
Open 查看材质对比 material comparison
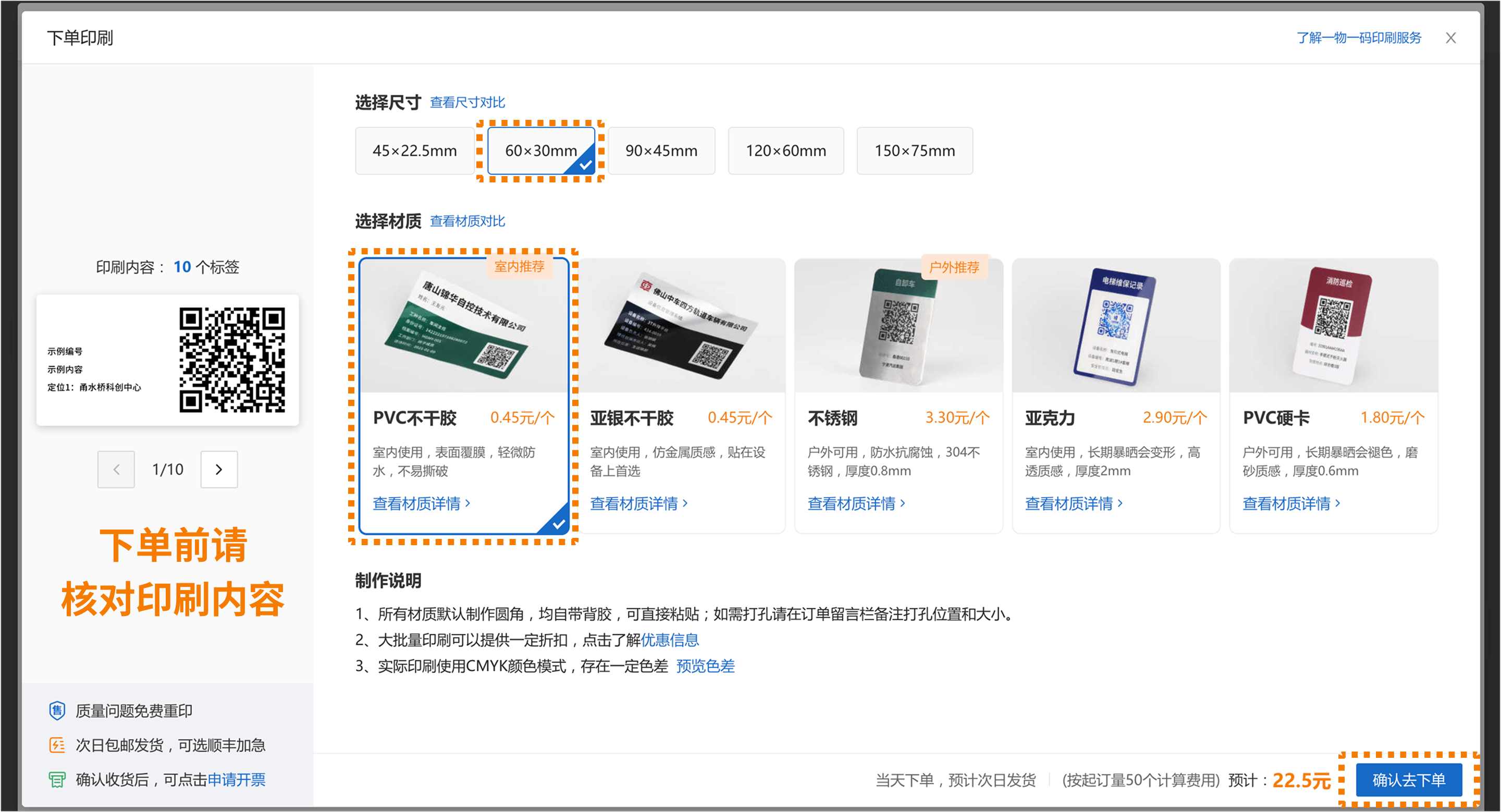point(468,221)
